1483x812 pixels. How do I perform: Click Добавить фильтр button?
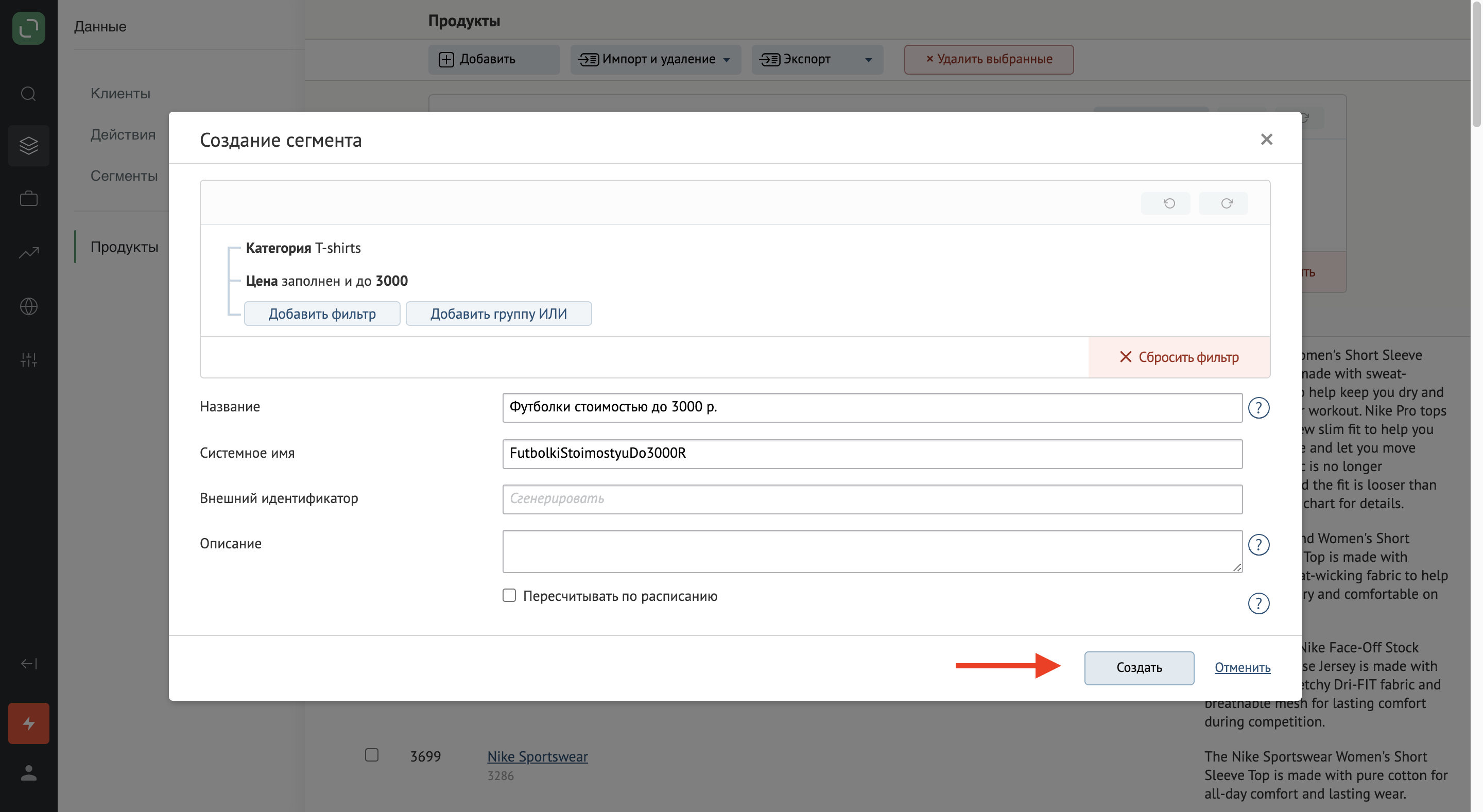[322, 314]
